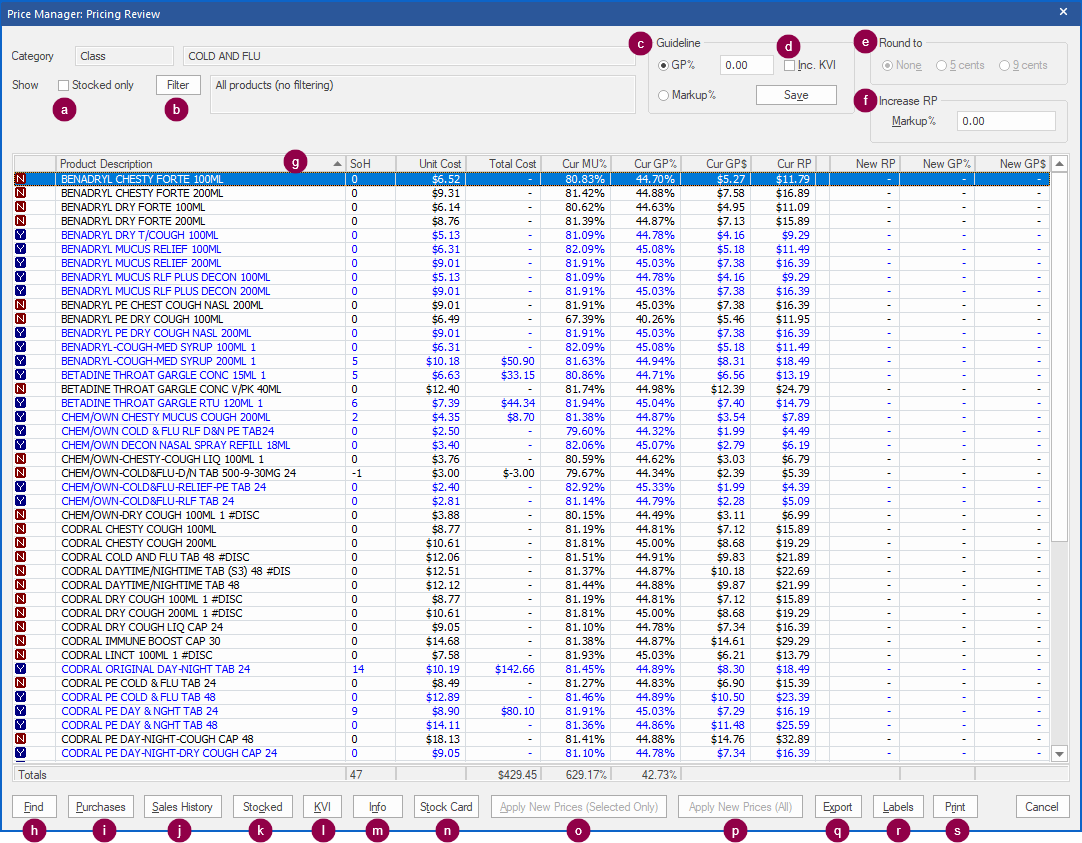Click the Guideline GP% value field
The width and height of the screenshot is (1082, 843).
click(x=747, y=66)
